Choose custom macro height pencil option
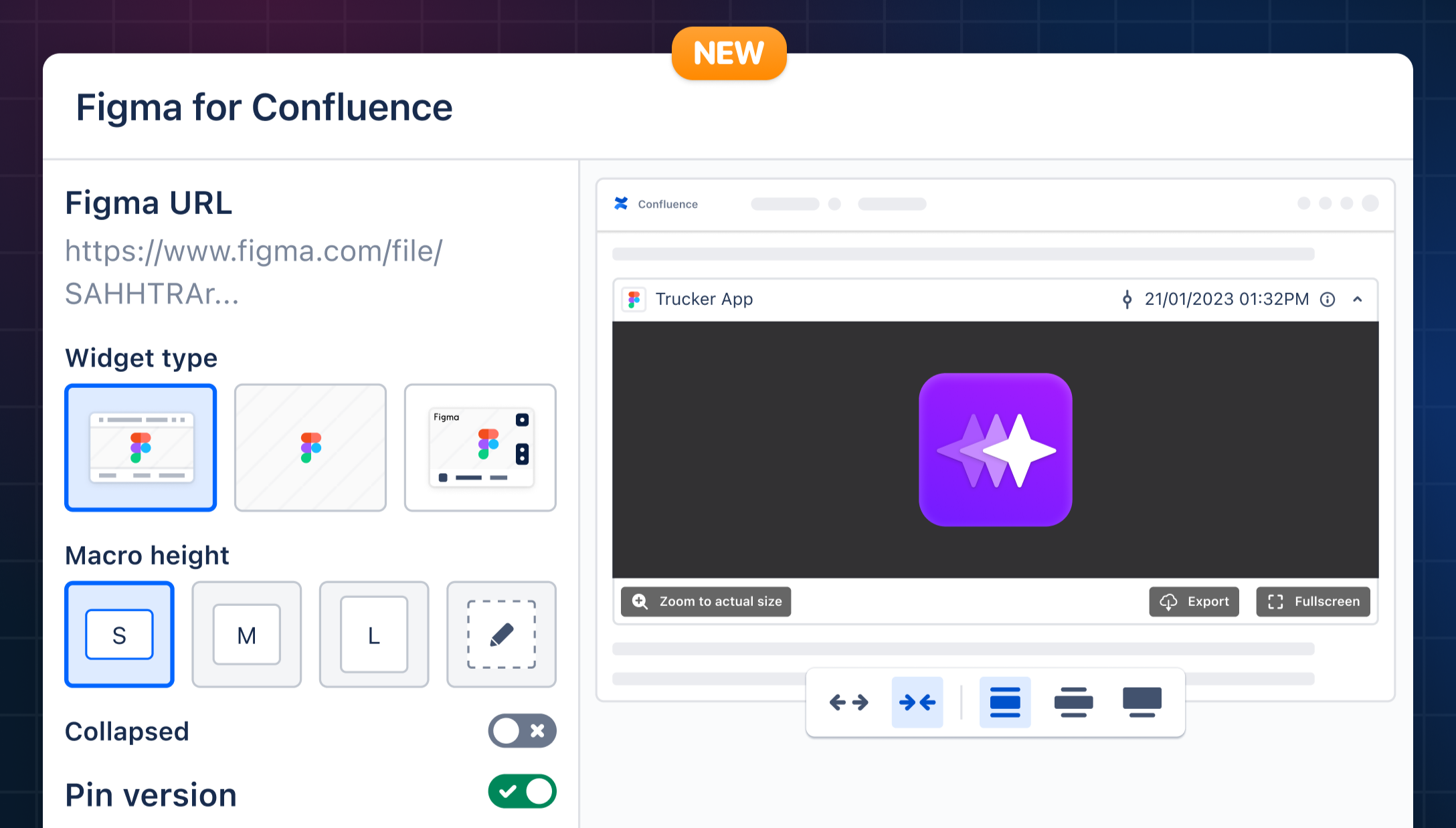 (x=501, y=634)
